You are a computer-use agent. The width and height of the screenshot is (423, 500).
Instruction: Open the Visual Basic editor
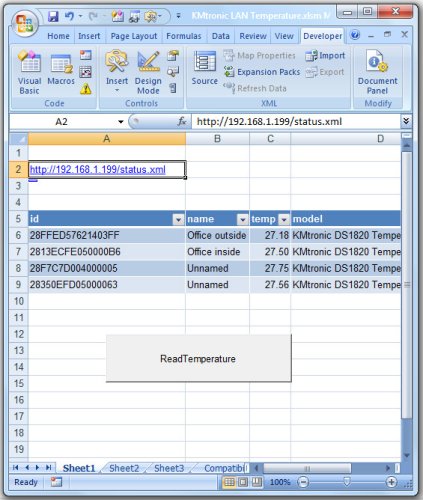[29, 72]
